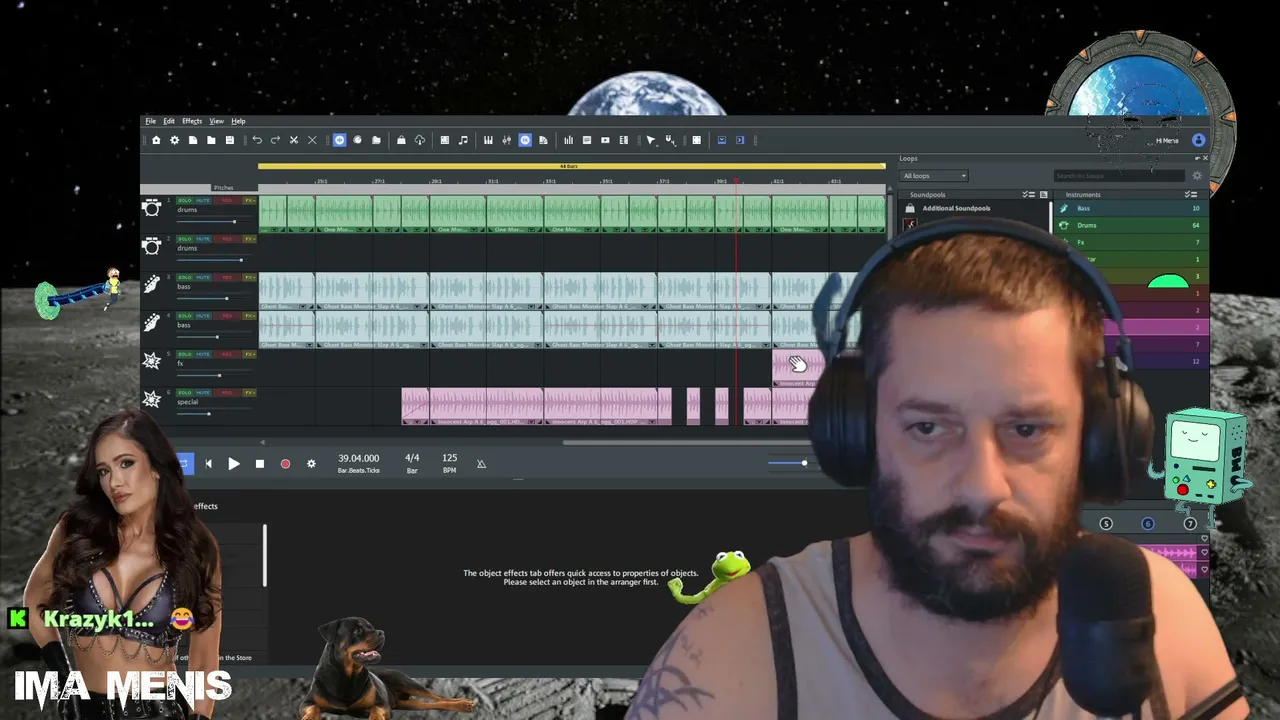
Task: Arm REC on track 2 drums
Action: [x=226, y=239]
